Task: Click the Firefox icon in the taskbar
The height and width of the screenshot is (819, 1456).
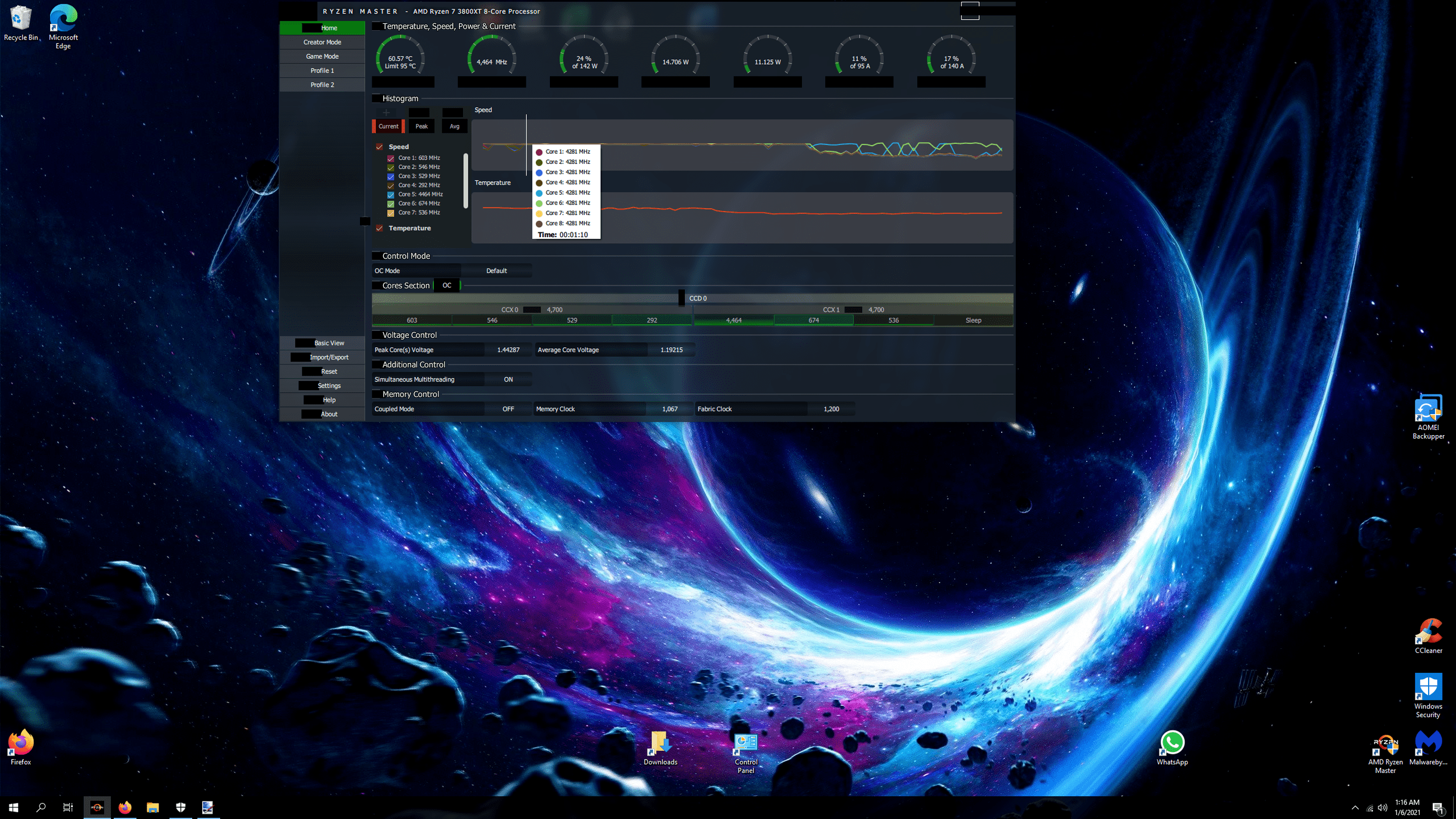Action: click(125, 807)
